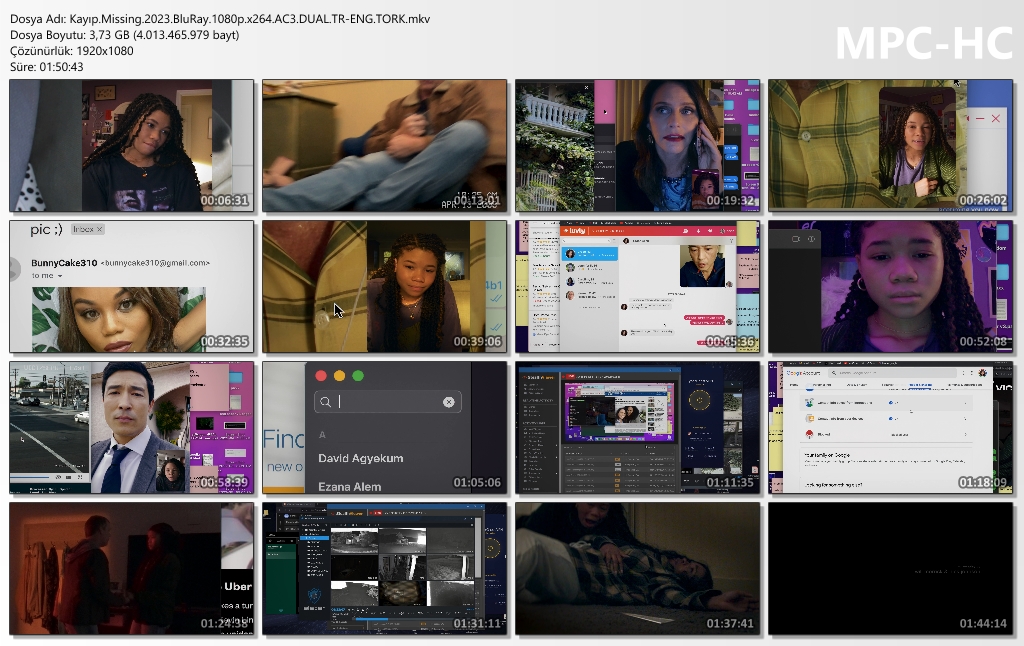1024x646 pixels.
Task: Select the David Agyekum contact
Action: [x=361, y=458]
